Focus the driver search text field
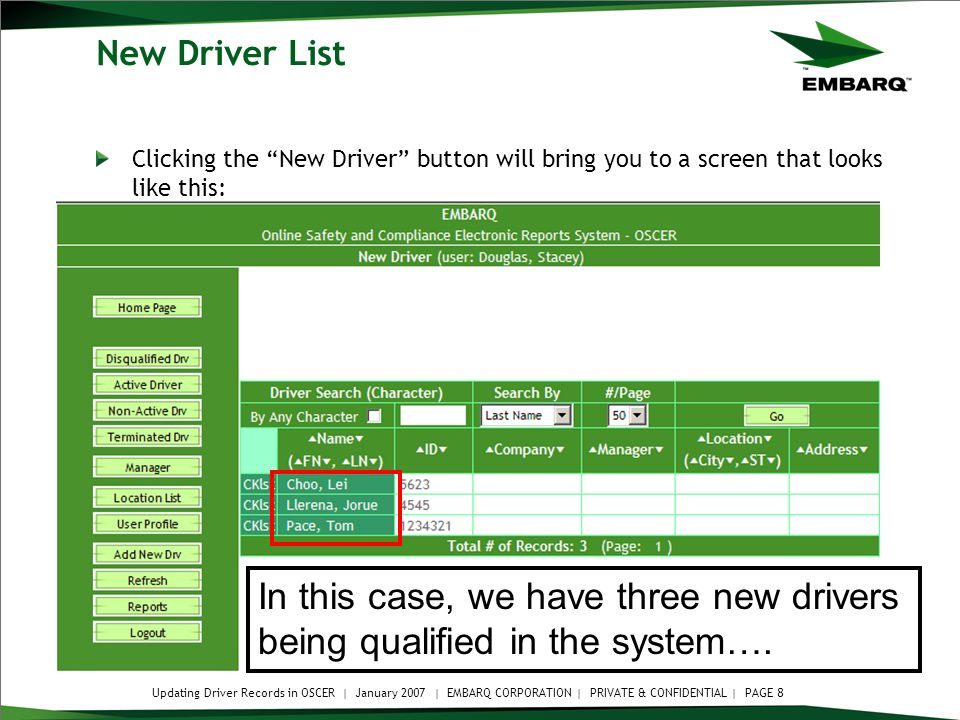Image resolution: width=960 pixels, height=720 pixels. point(433,415)
